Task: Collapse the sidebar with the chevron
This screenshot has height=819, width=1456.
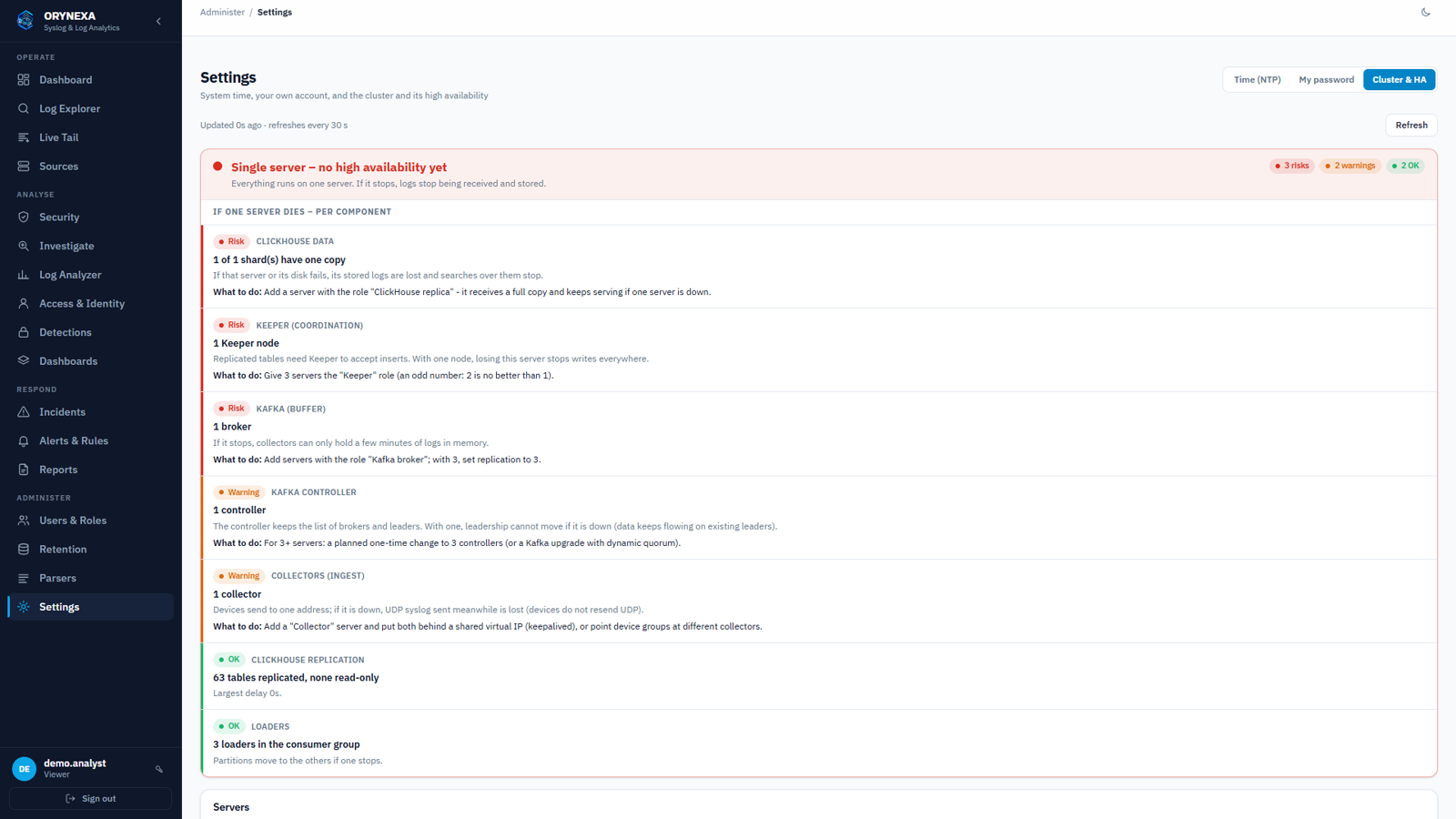Action: pyautogui.click(x=158, y=21)
